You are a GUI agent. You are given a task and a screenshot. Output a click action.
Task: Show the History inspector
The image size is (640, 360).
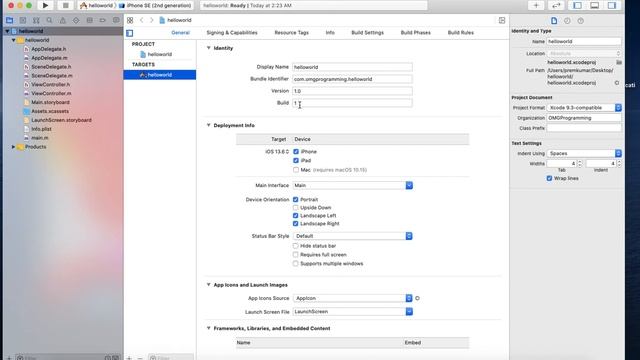567,21
